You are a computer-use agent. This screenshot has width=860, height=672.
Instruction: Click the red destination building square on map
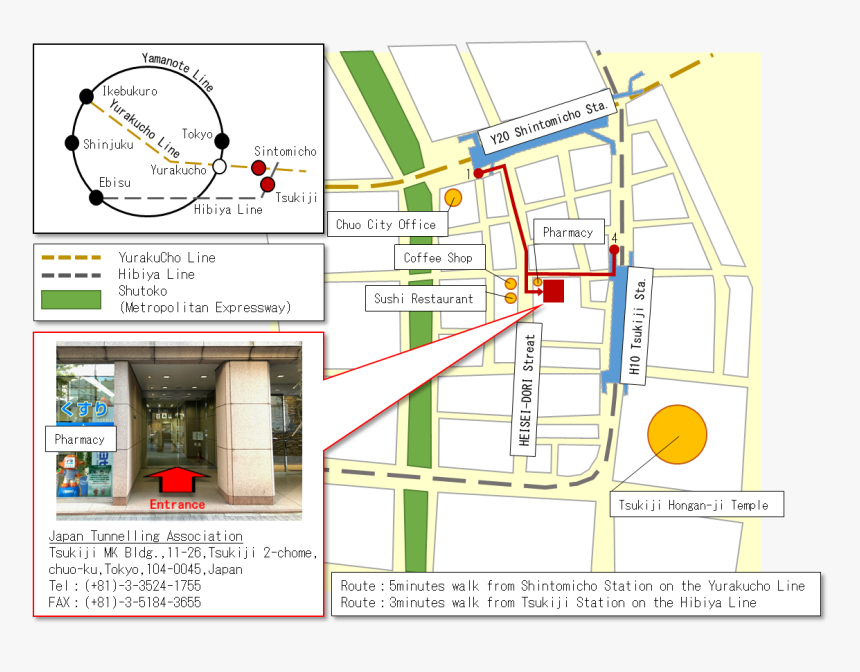click(x=553, y=291)
